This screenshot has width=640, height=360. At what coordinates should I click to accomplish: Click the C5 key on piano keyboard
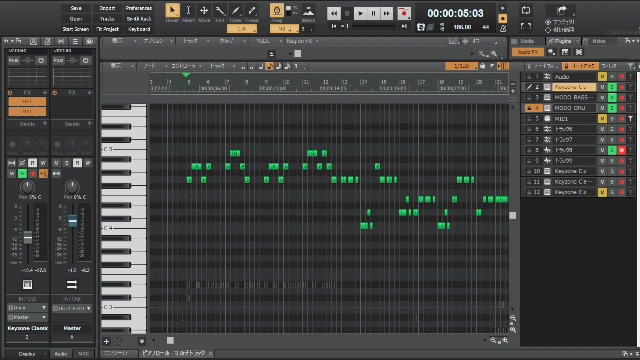point(124,149)
